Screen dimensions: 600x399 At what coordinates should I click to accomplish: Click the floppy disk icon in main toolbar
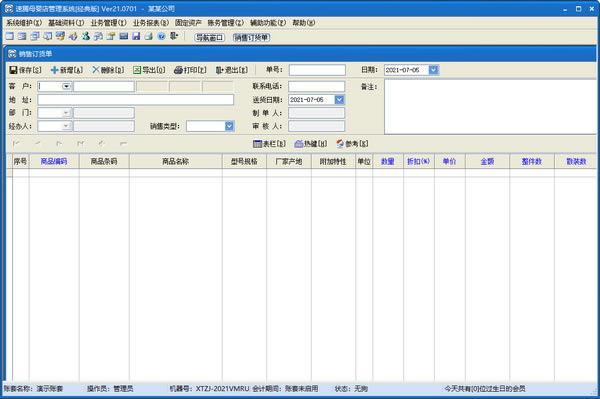click(136, 36)
